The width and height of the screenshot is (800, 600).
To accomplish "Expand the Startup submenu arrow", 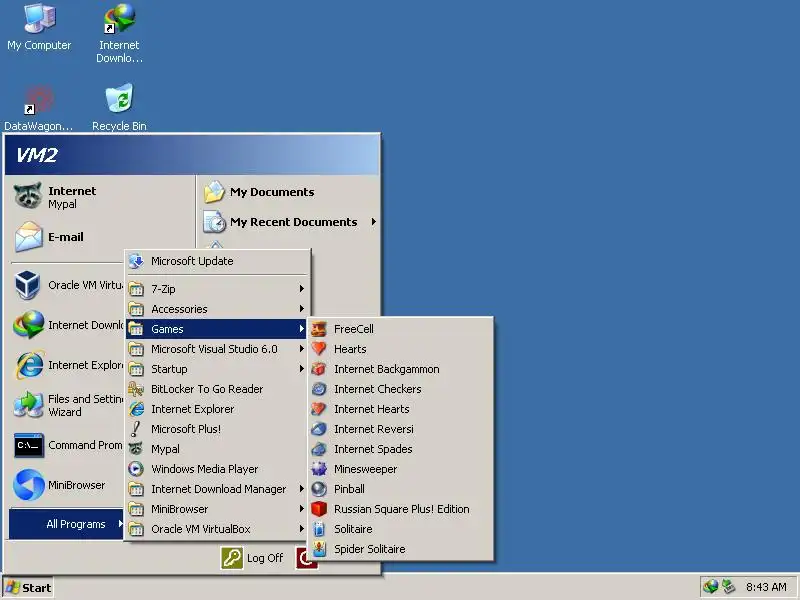I will (x=302, y=369).
